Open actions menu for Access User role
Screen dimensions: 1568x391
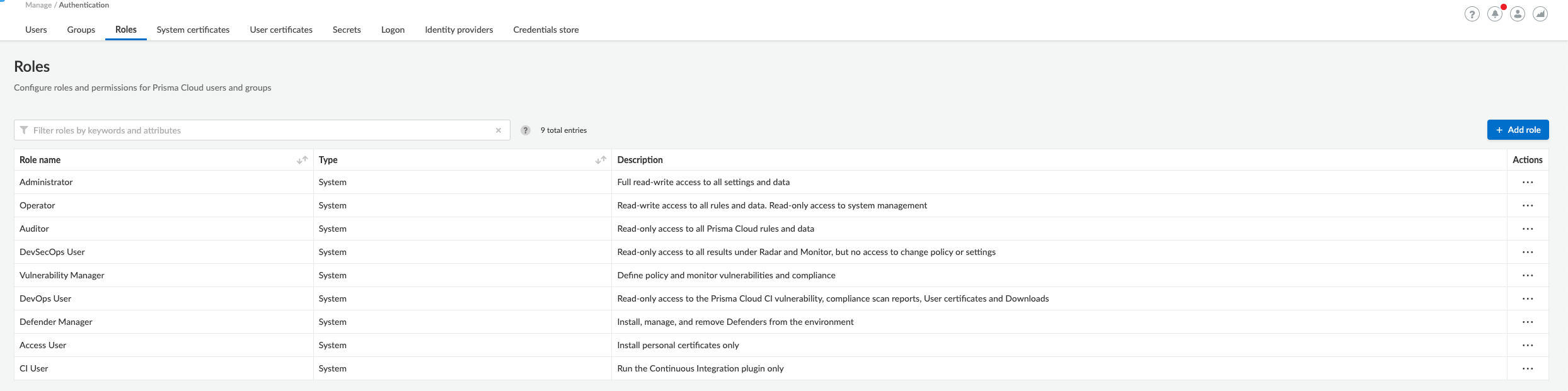1528,346
